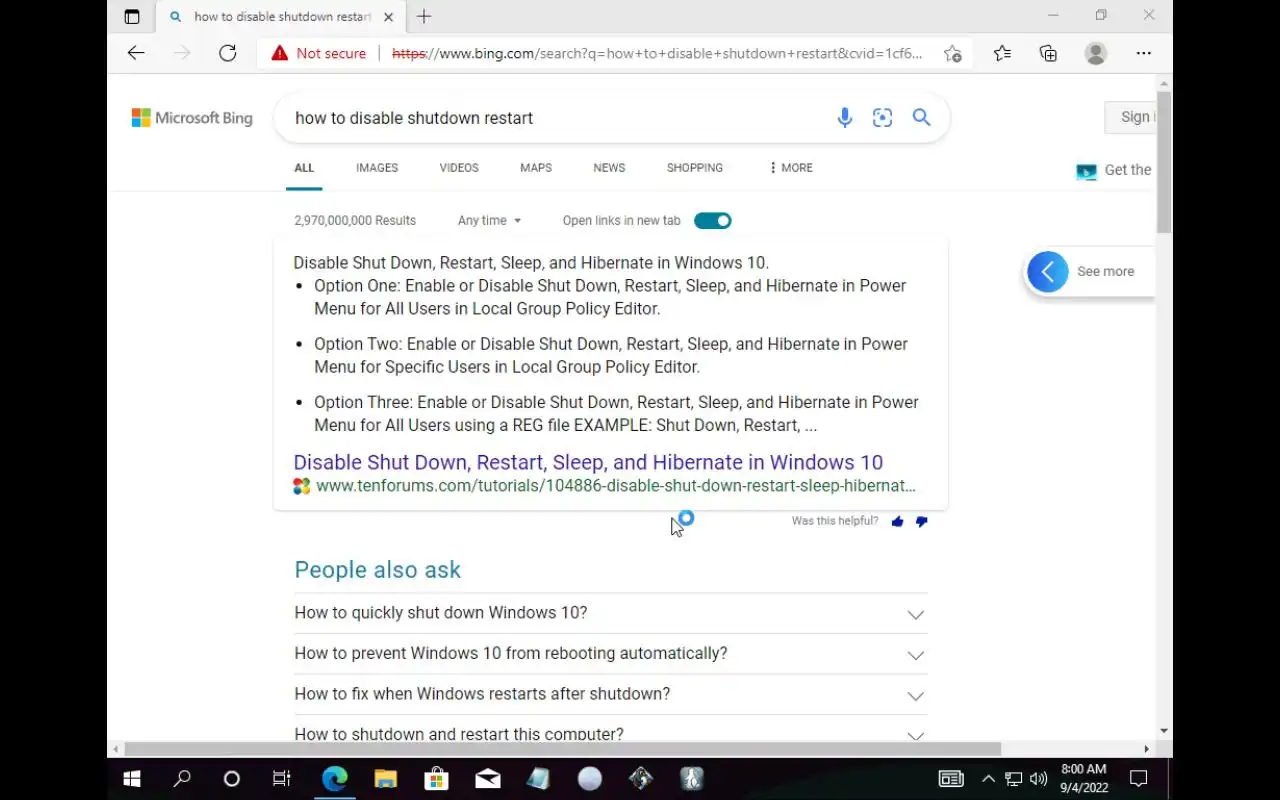Submit search with magnifier icon

coord(921,118)
